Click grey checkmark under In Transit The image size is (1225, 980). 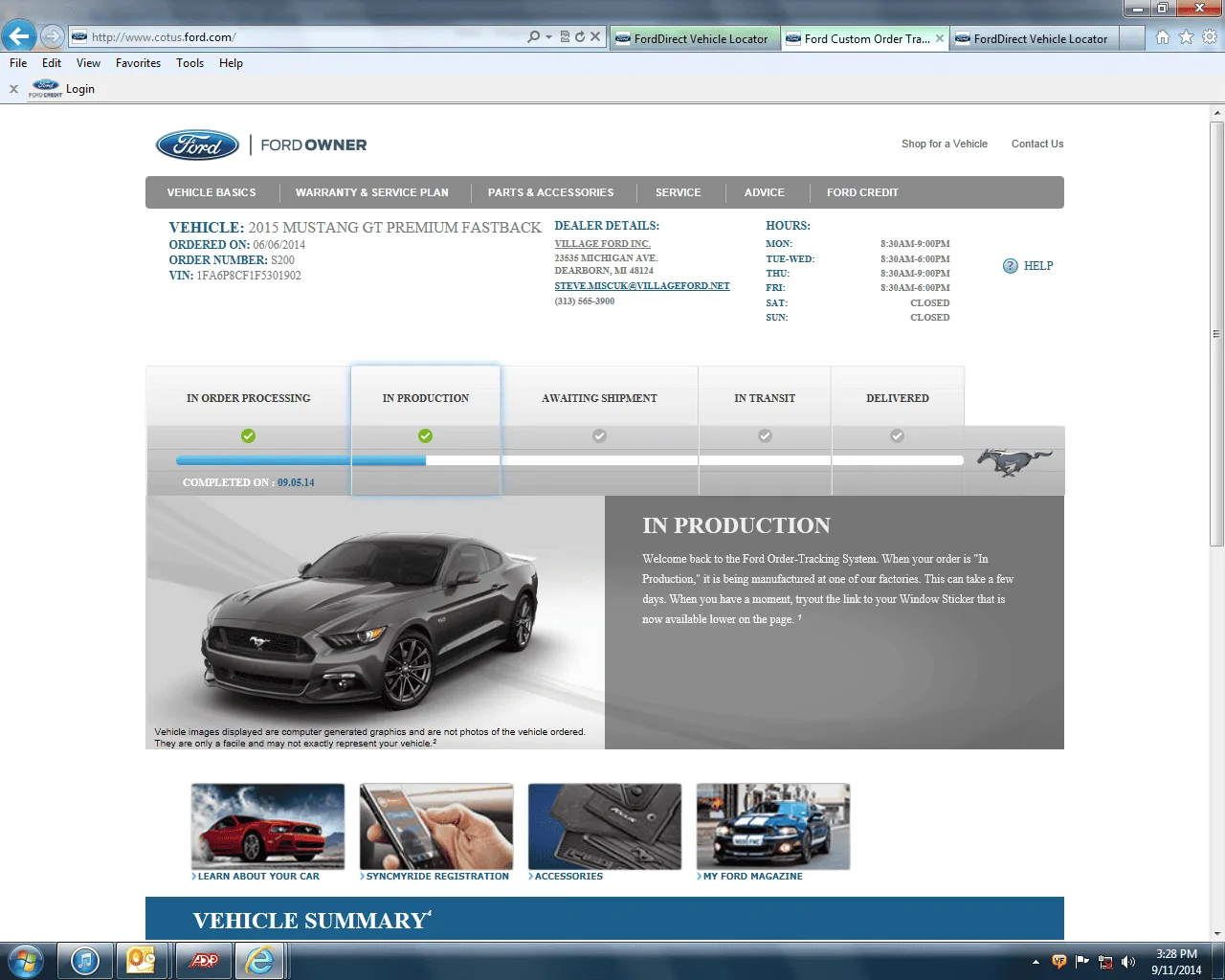click(765, 436)
